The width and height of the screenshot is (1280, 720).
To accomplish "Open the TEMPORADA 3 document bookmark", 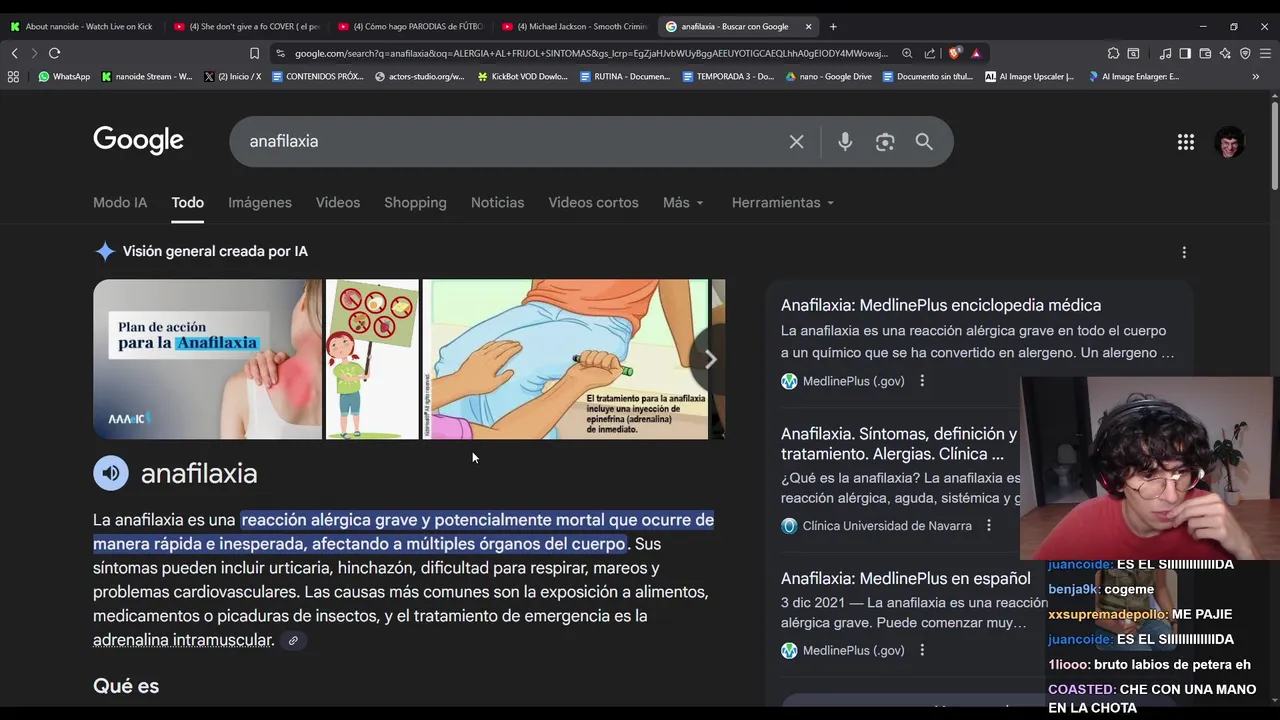I will [728, 76].
